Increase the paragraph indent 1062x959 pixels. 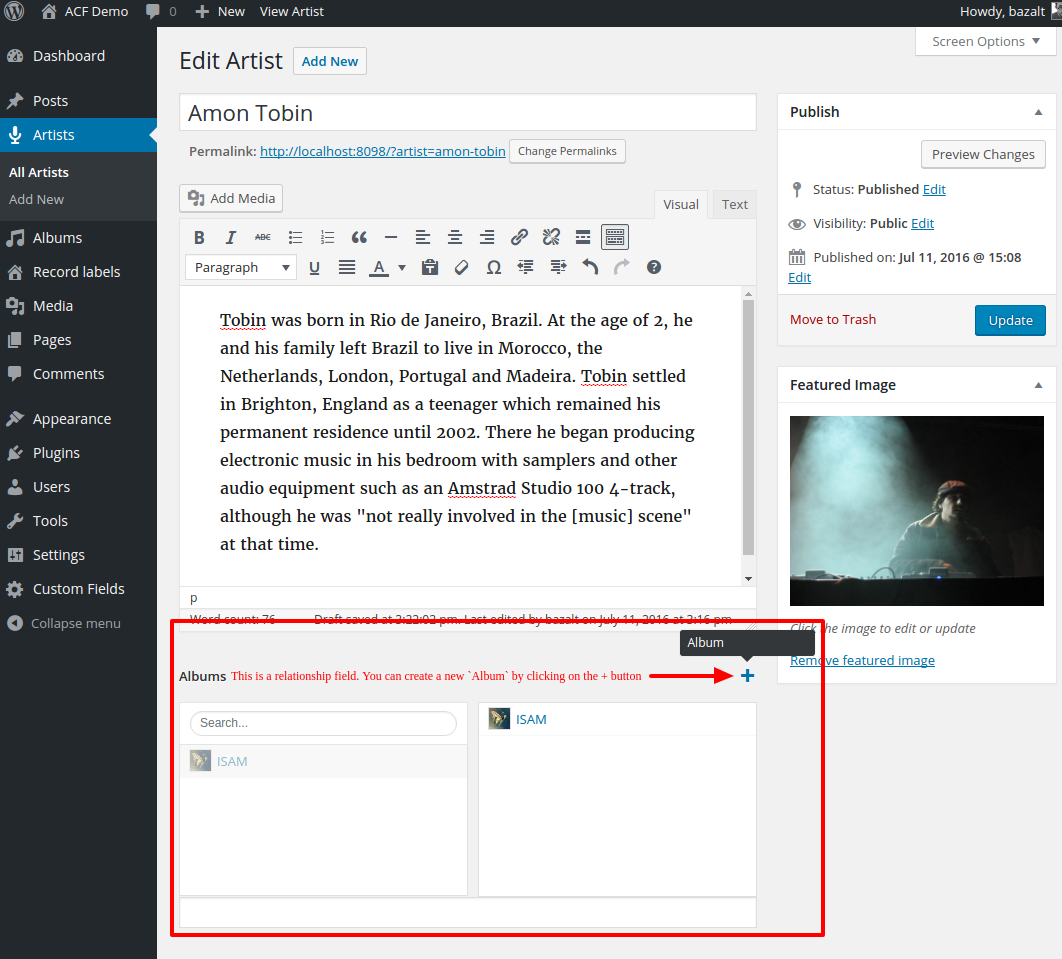558,268
